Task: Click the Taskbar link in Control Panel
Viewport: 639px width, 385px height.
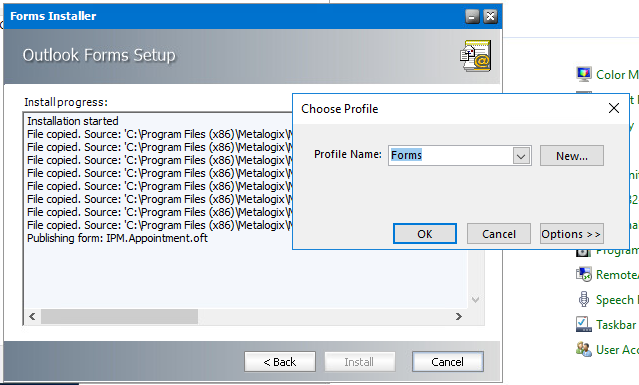Action: pyautogui.click(x=616, y=325)
